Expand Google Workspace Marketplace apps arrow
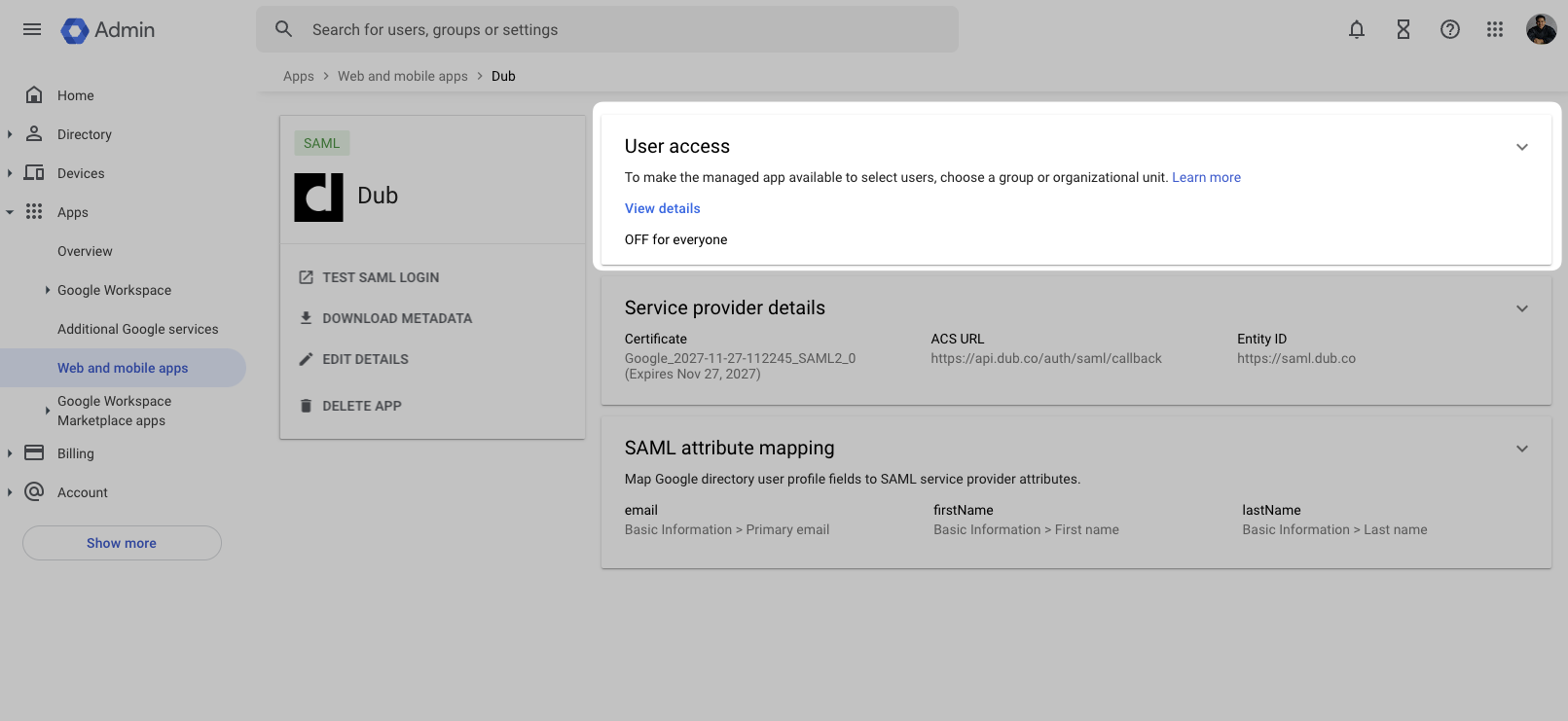Screen dimensions: 1568x721 pyautogui.click(x=48, y=411)
